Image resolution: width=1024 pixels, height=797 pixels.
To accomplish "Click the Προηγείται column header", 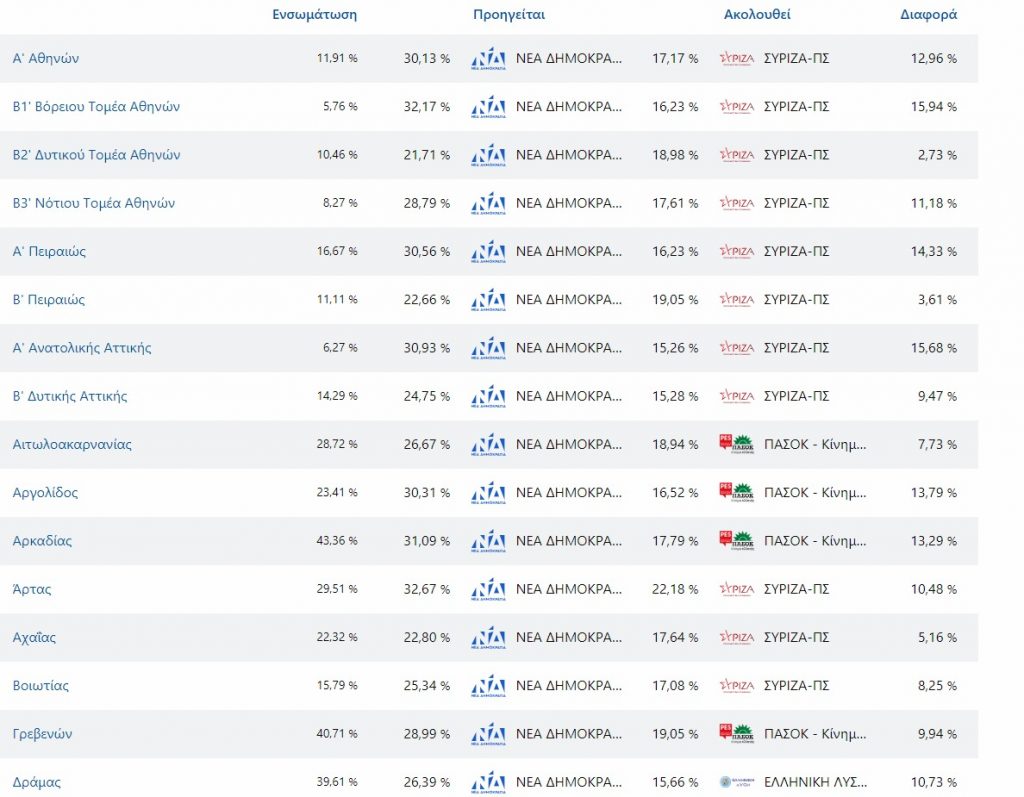I will [508, 15].
